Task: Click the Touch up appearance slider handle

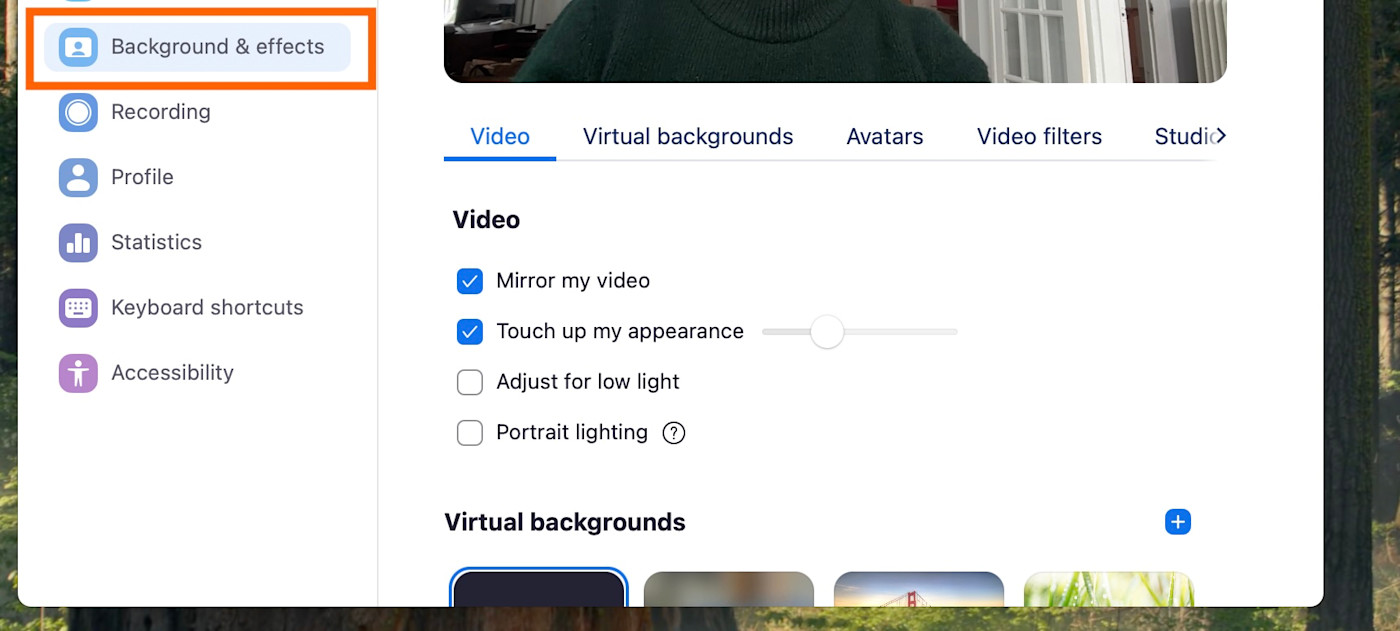Action: point(827,332)
